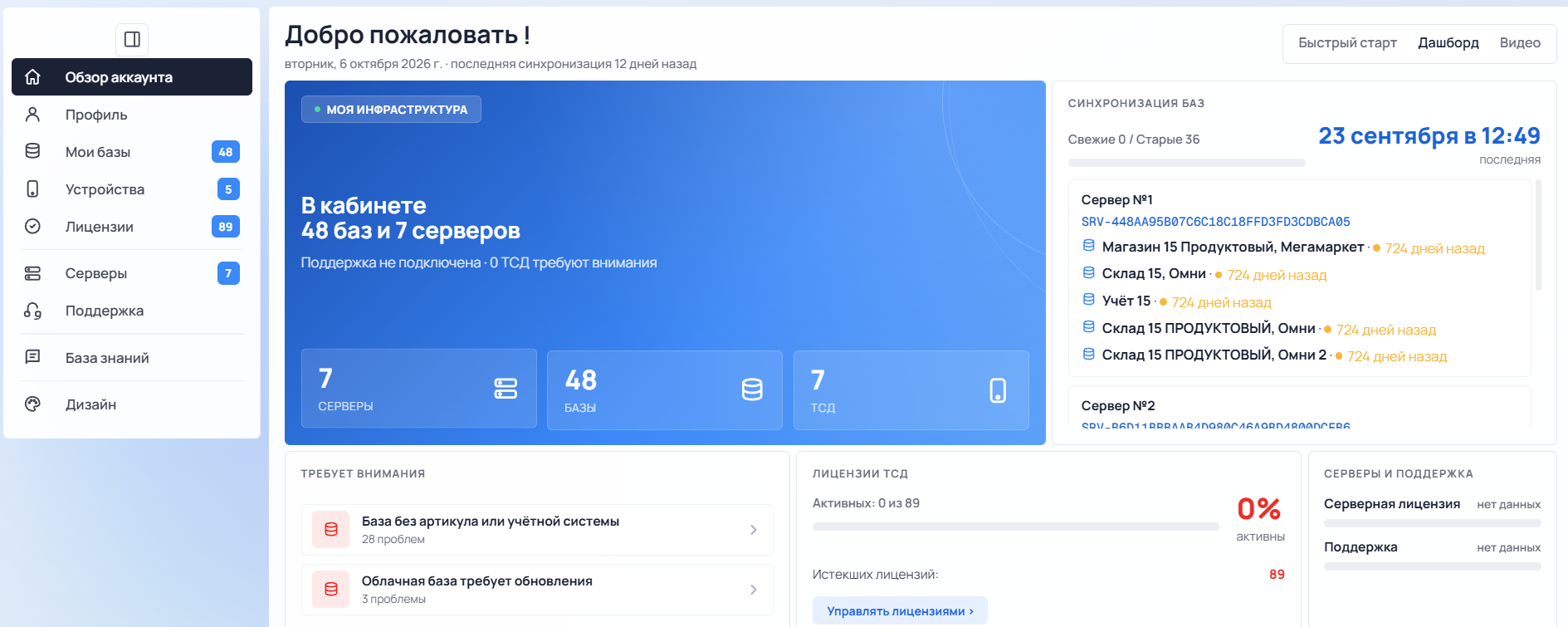Open the 7 ТСД stat card

pos(911,390)
